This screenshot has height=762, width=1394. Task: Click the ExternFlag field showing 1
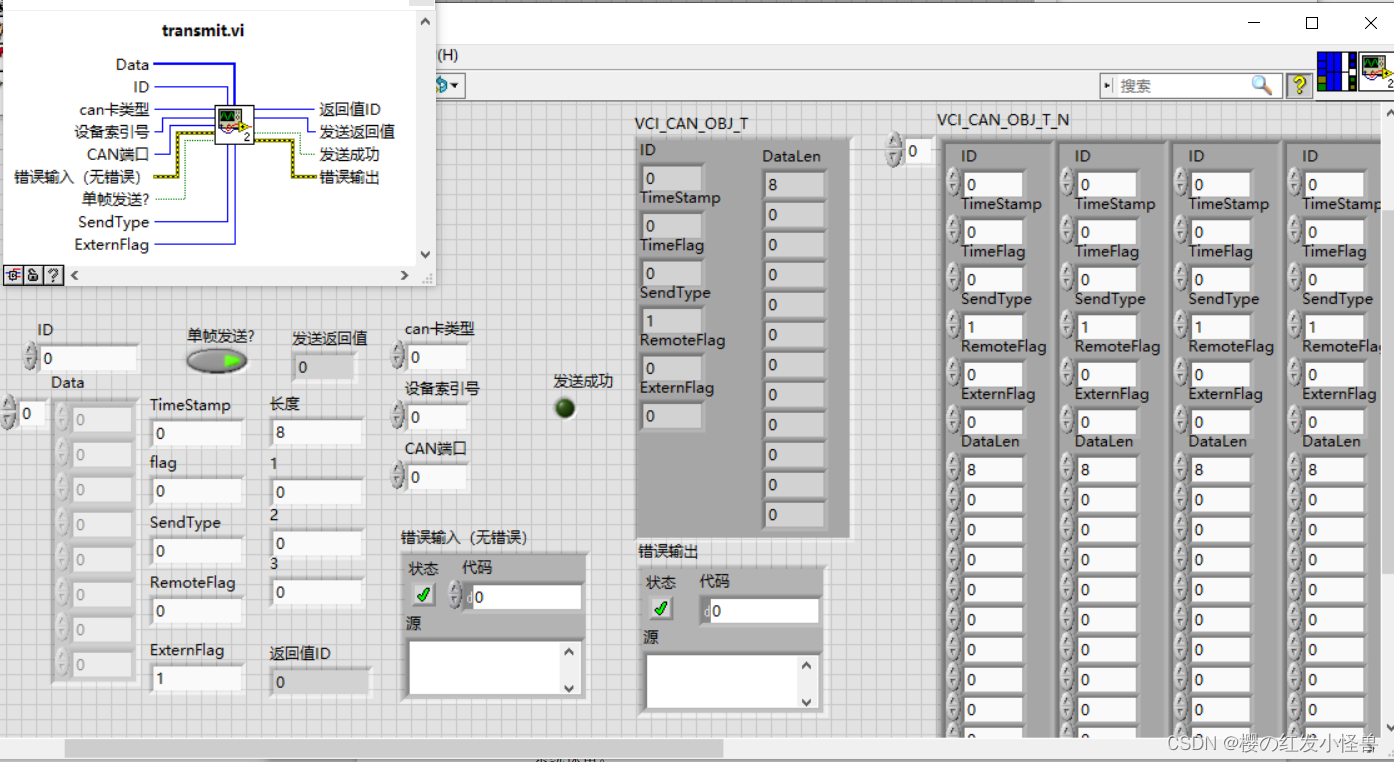[x=196, y=678]
